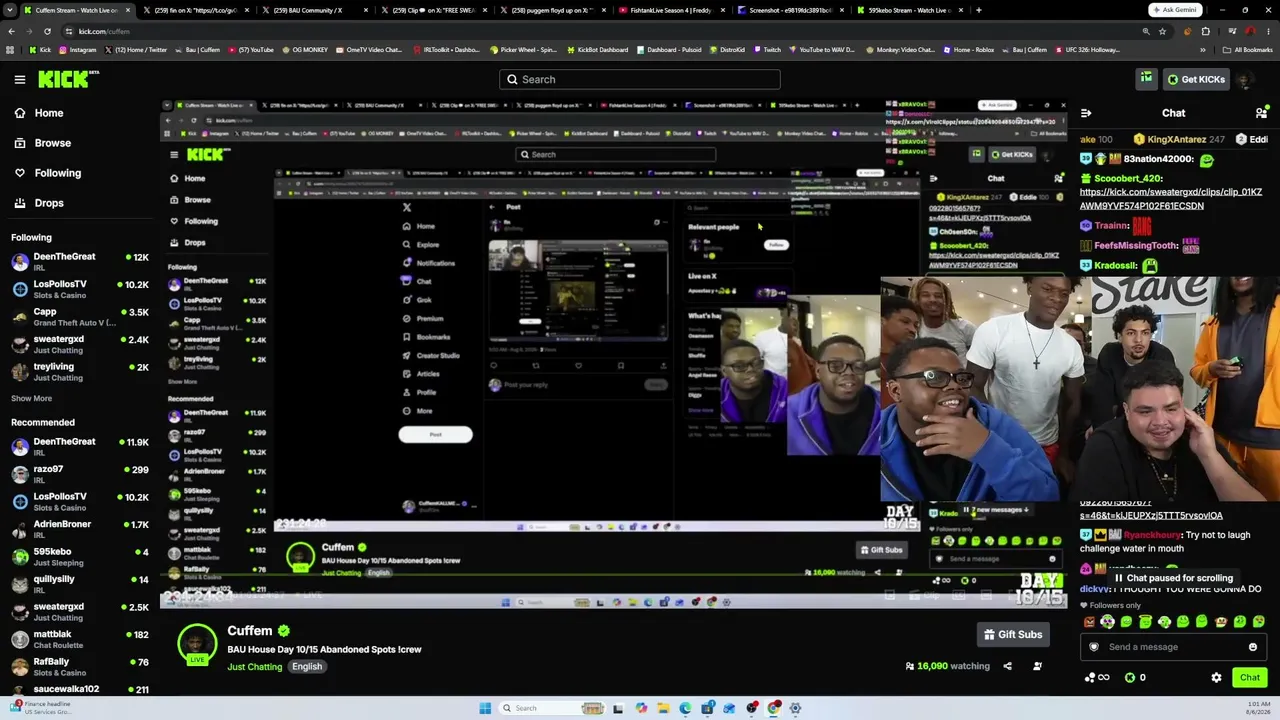Select the brown monkey quick emote
Image resolution: width=1280 pixels, height=720 pixels.
pyautogui.click(x=1221, y=622)
